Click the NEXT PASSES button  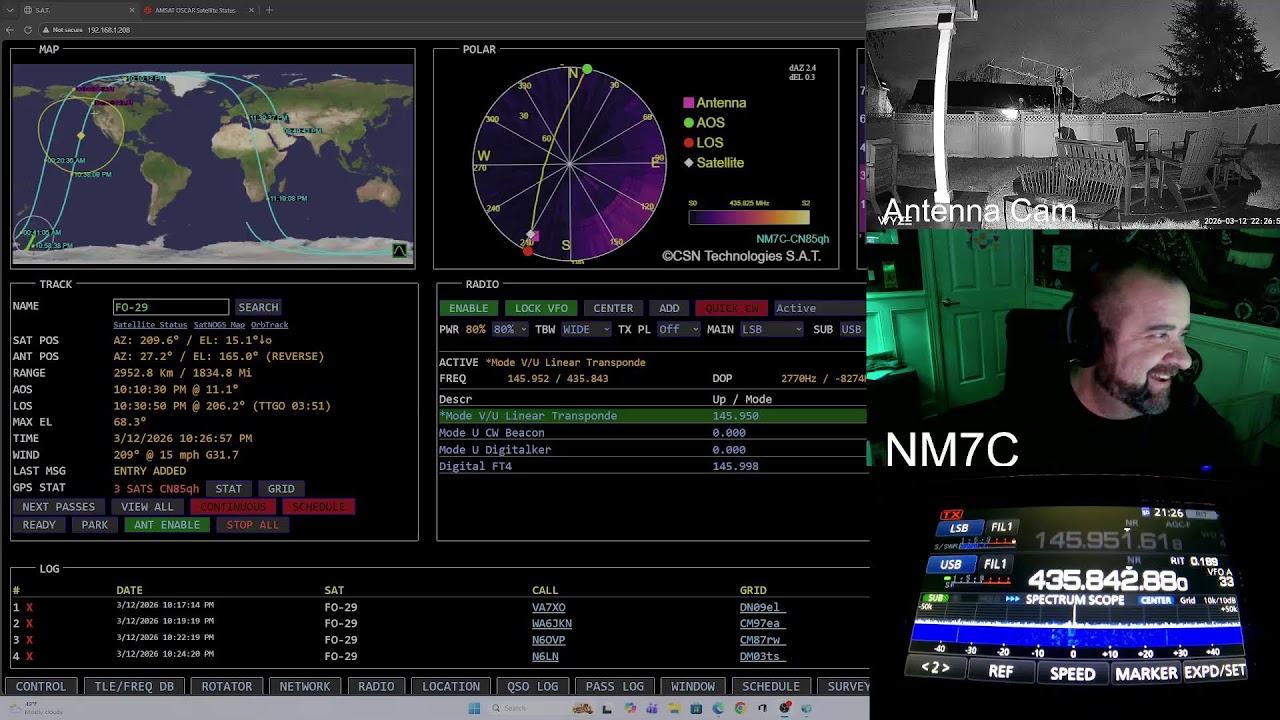click(x=59, y=507)
